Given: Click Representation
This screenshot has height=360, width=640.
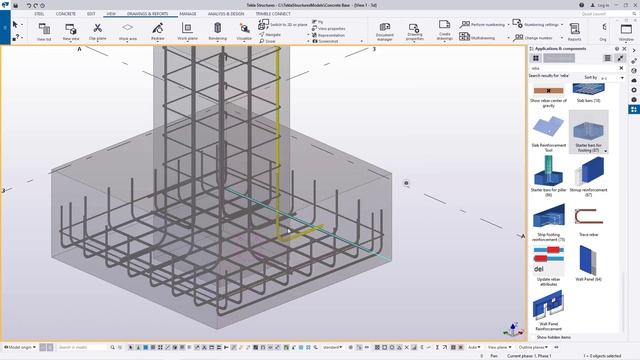Looking at the screenshot, I should [x=328, y=35].
